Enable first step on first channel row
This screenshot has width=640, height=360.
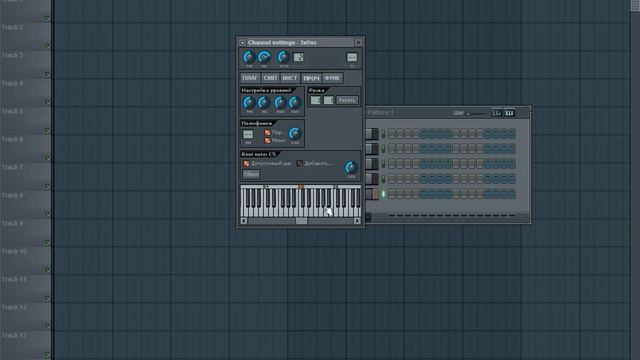click(391, 133)
